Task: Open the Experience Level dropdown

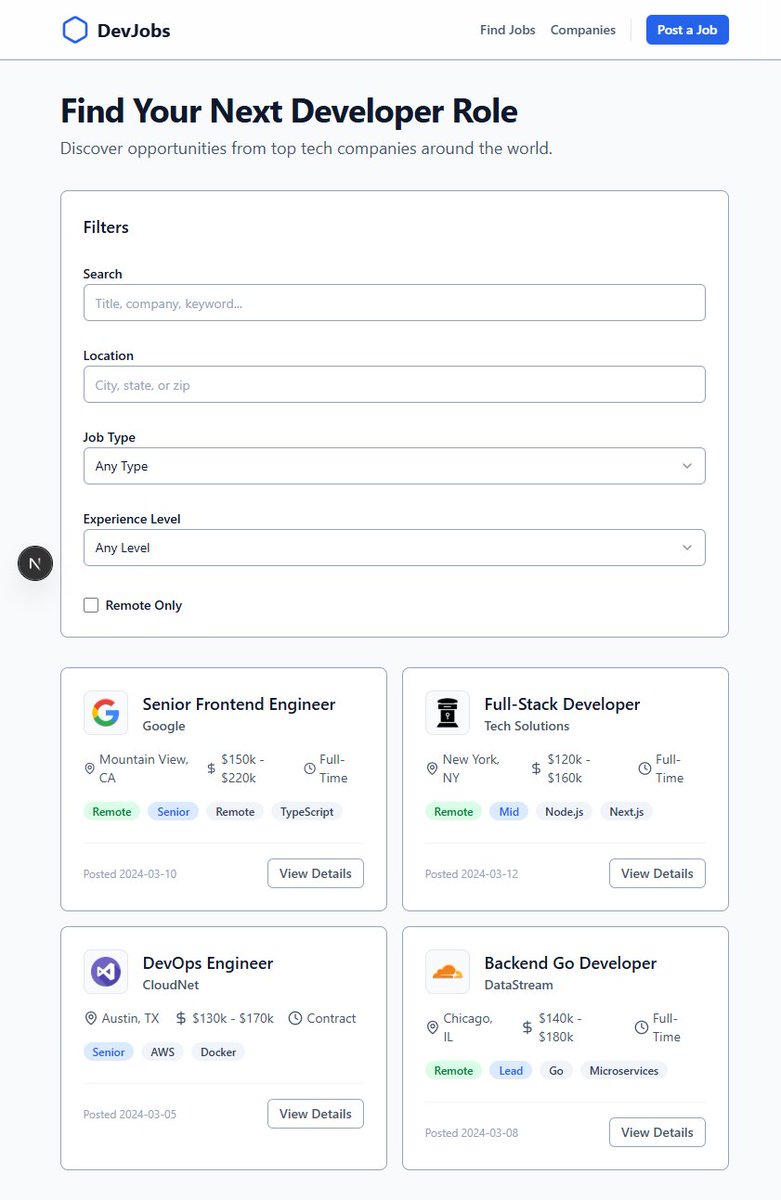Action: point(394,548)
